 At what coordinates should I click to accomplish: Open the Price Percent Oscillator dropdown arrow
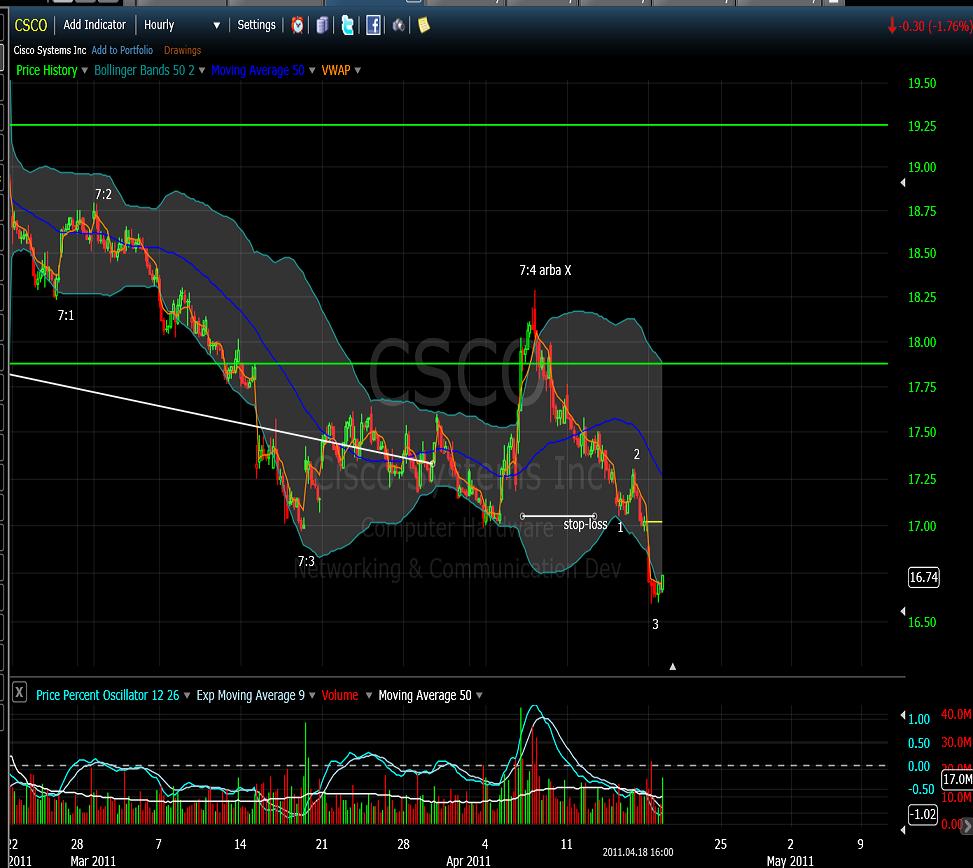(187, 696)
